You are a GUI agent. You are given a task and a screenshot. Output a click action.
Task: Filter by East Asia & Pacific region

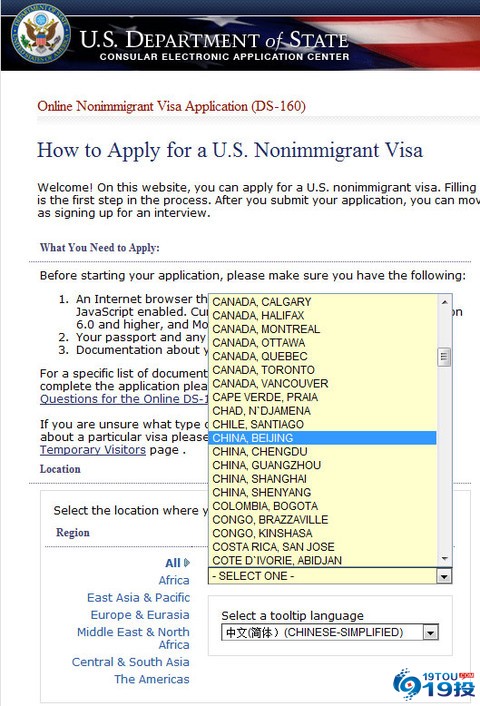pos(138,597)
